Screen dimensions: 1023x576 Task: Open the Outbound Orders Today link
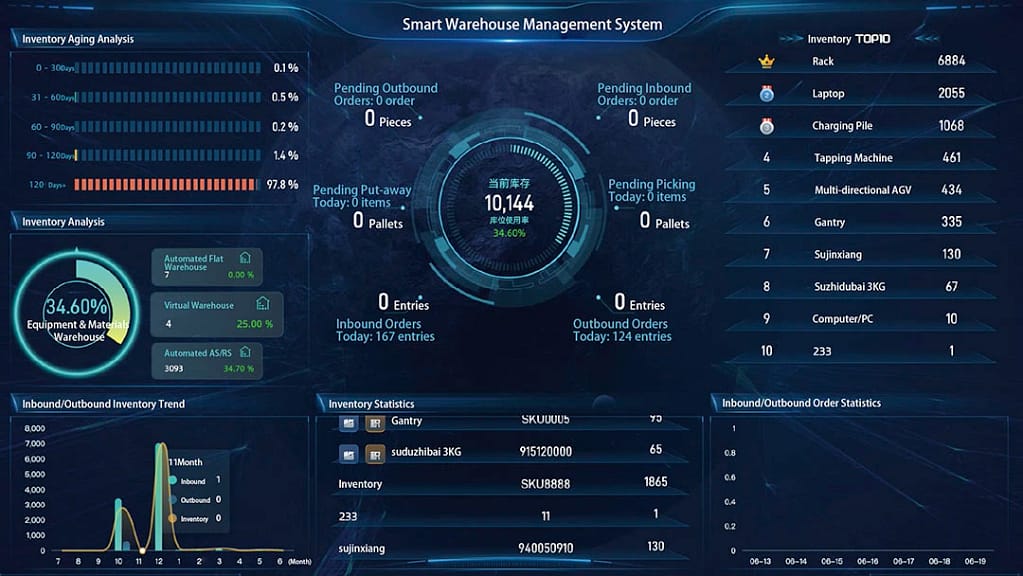(620, 330)
